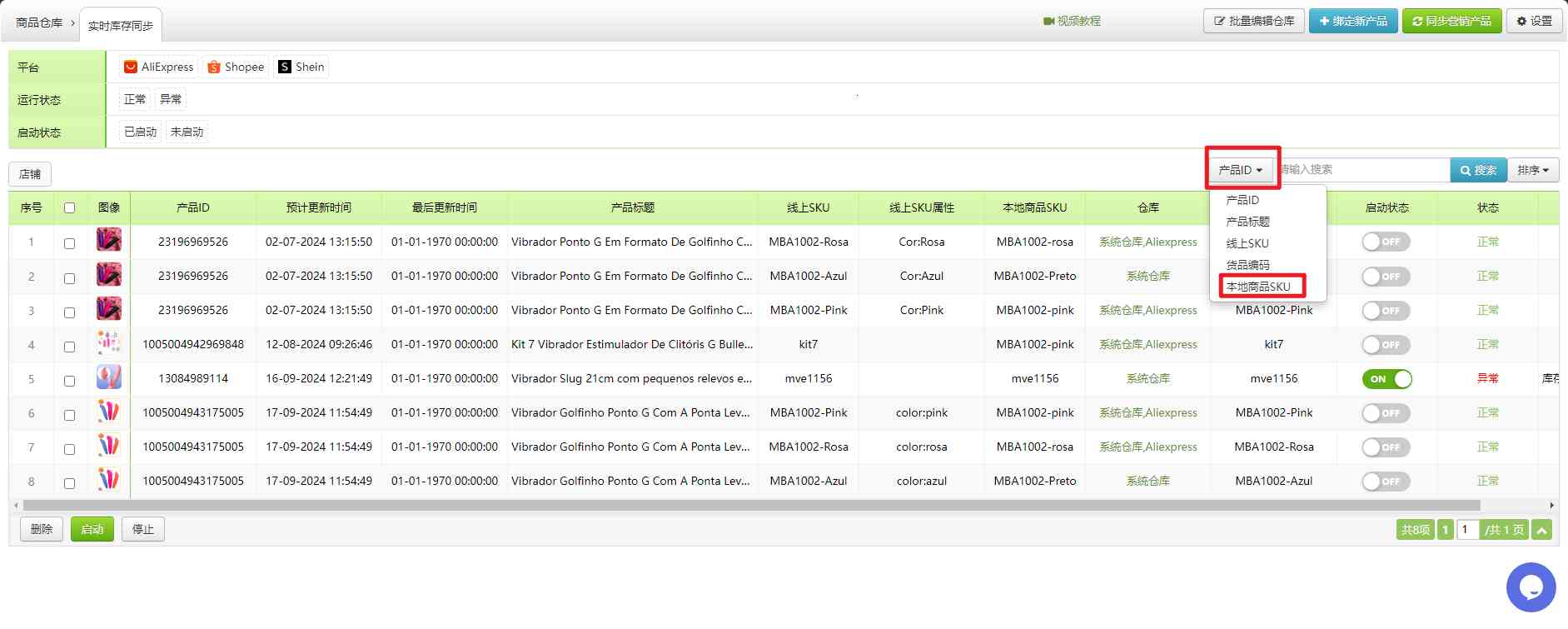The width and height of the screenshot is (1568, 629).
Task: Select the Shein platform filter
Action: [x=301, y=67]
